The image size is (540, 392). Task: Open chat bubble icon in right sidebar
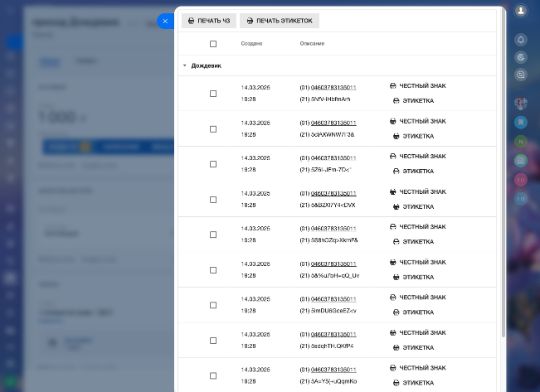pos(521,74)
